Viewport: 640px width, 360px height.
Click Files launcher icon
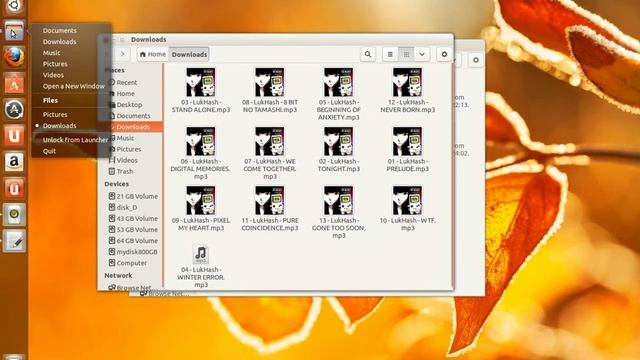[14, 31]
